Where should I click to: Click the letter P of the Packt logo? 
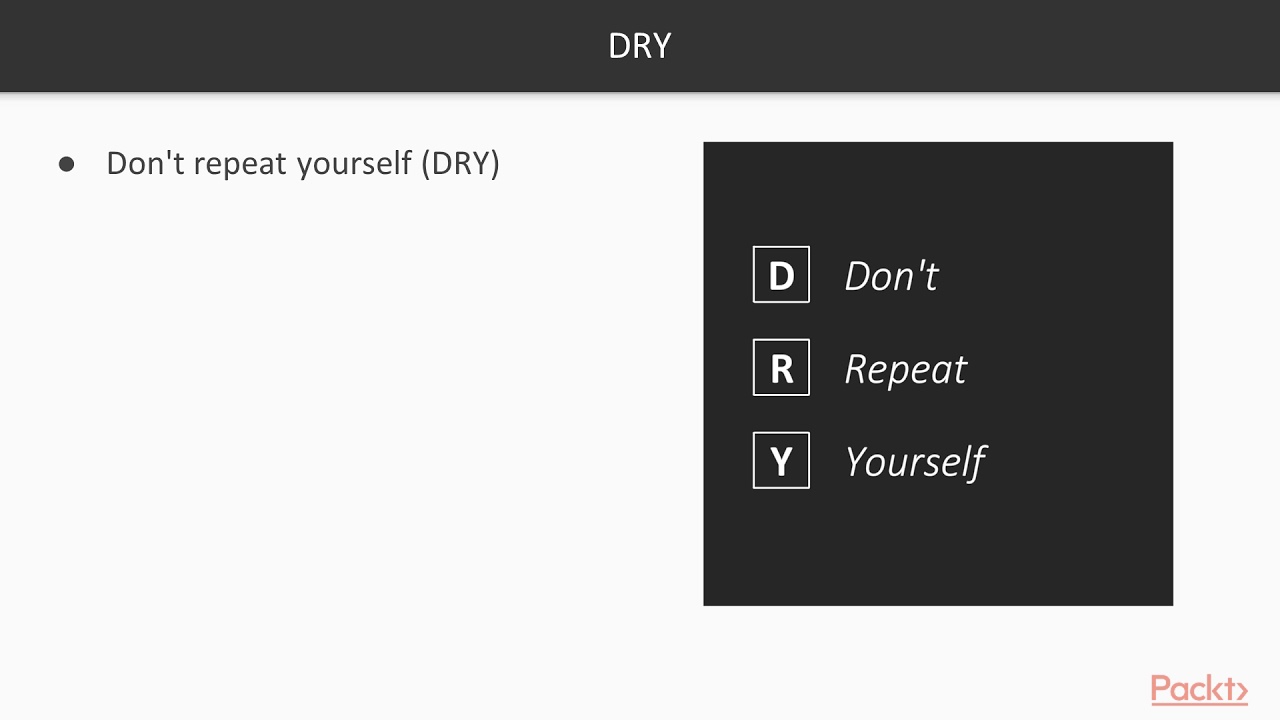1161,689
